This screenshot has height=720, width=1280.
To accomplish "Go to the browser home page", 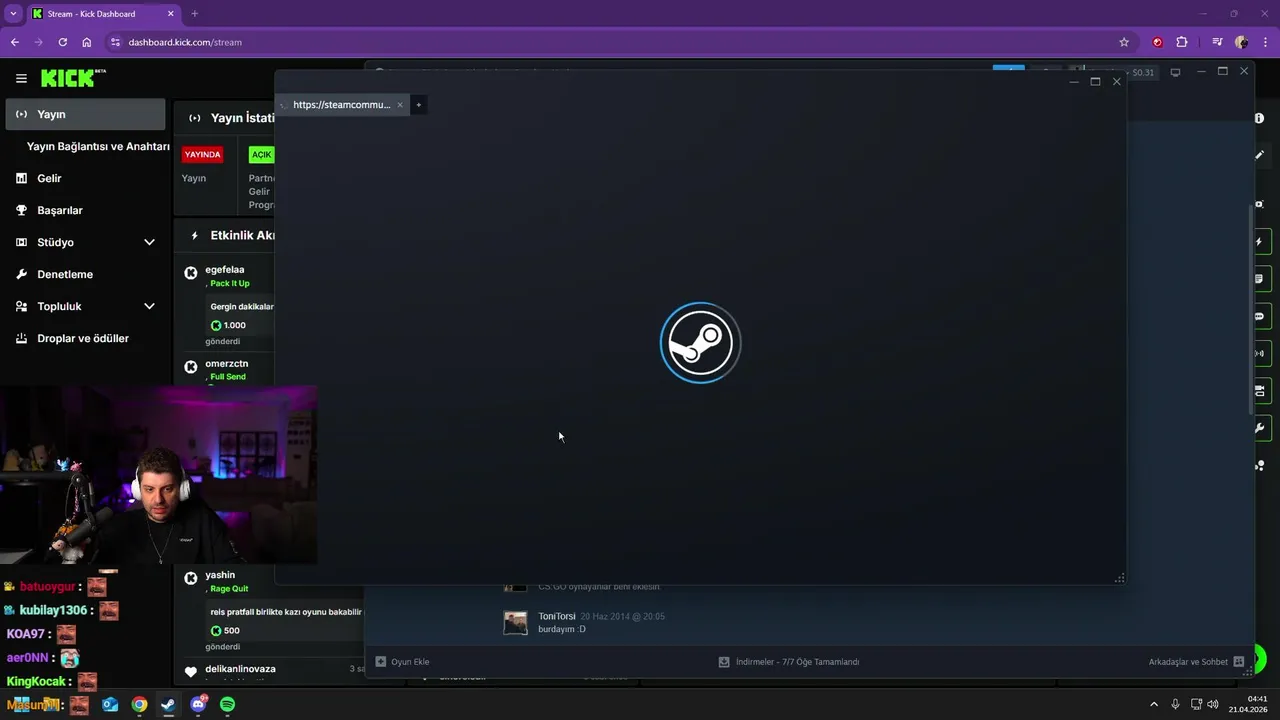I will pos(87,42).
